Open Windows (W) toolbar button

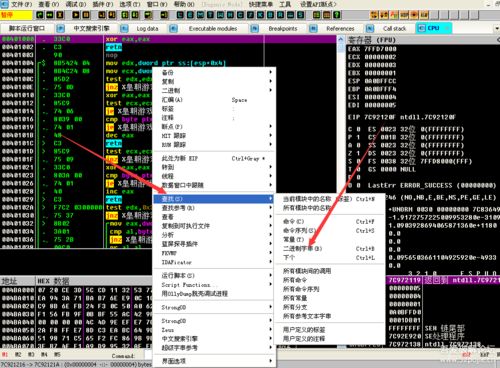[220, 15]
